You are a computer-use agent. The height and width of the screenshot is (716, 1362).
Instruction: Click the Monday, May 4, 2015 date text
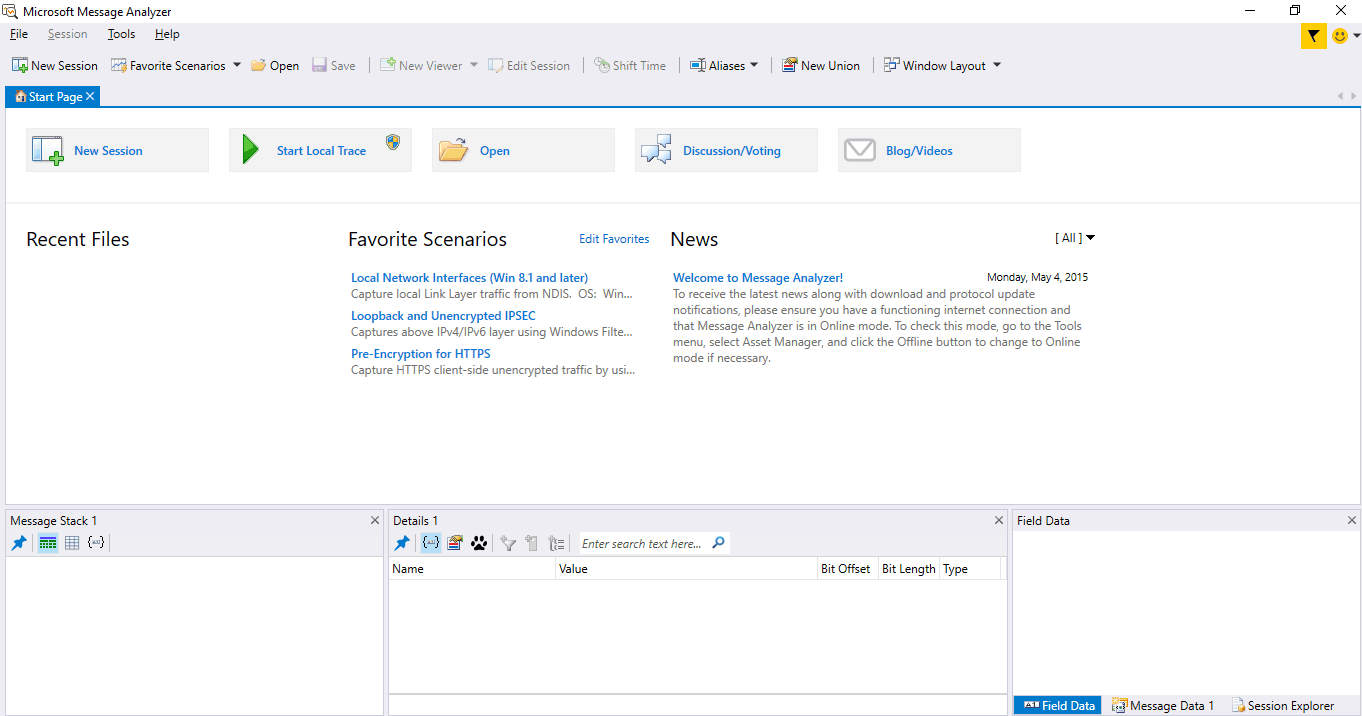1037,277
